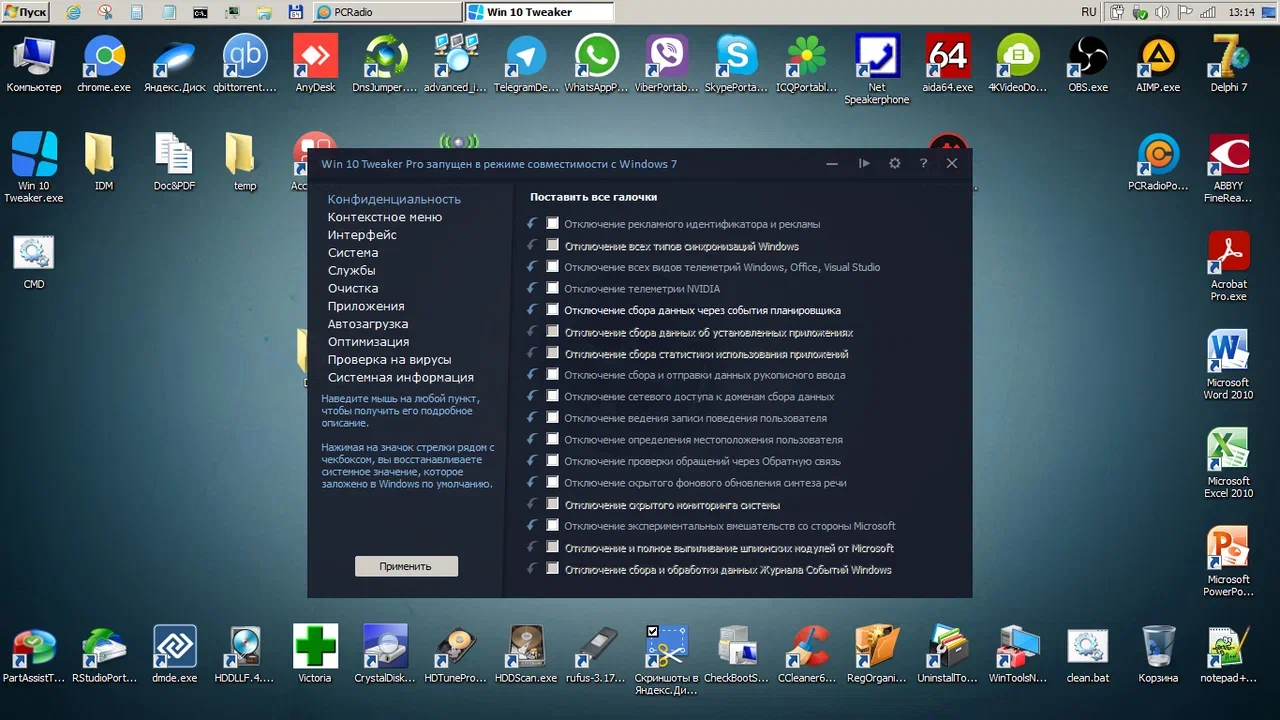Open chrome.exe desktop shortcut
This screenshot has width=1280, height=720.
click(104, 64)
